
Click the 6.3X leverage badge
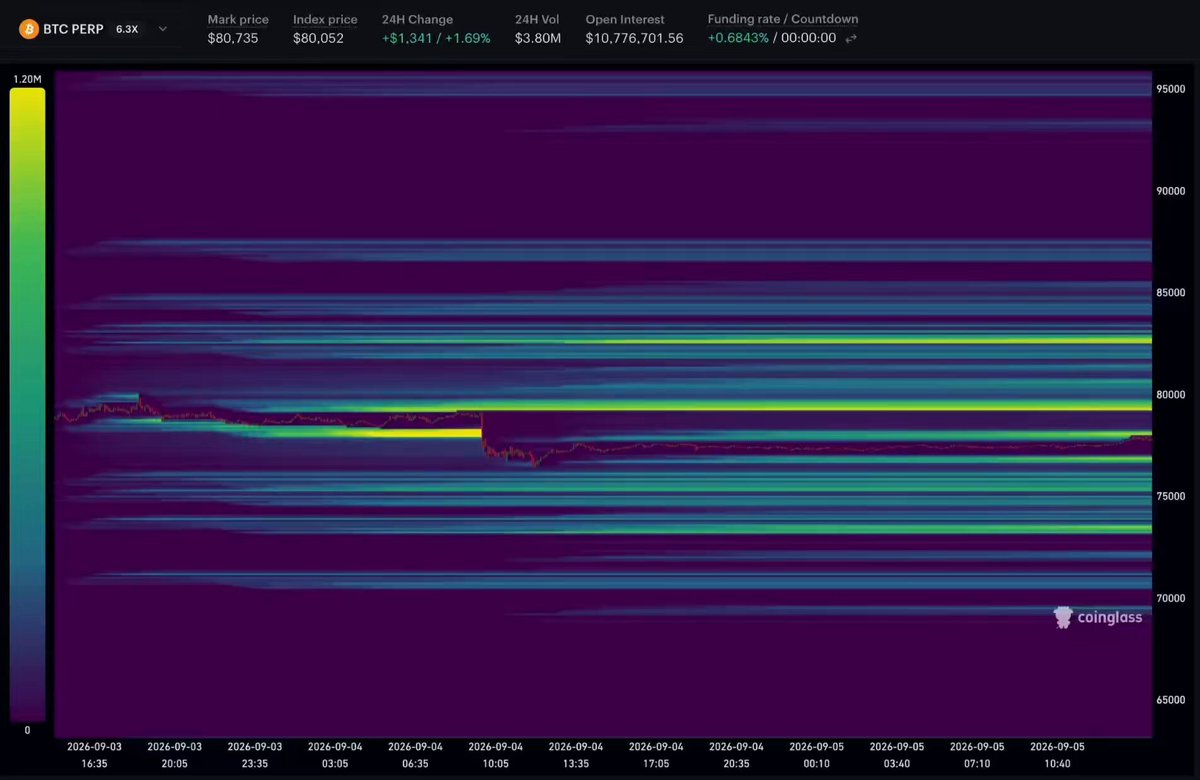coord(127,29)
